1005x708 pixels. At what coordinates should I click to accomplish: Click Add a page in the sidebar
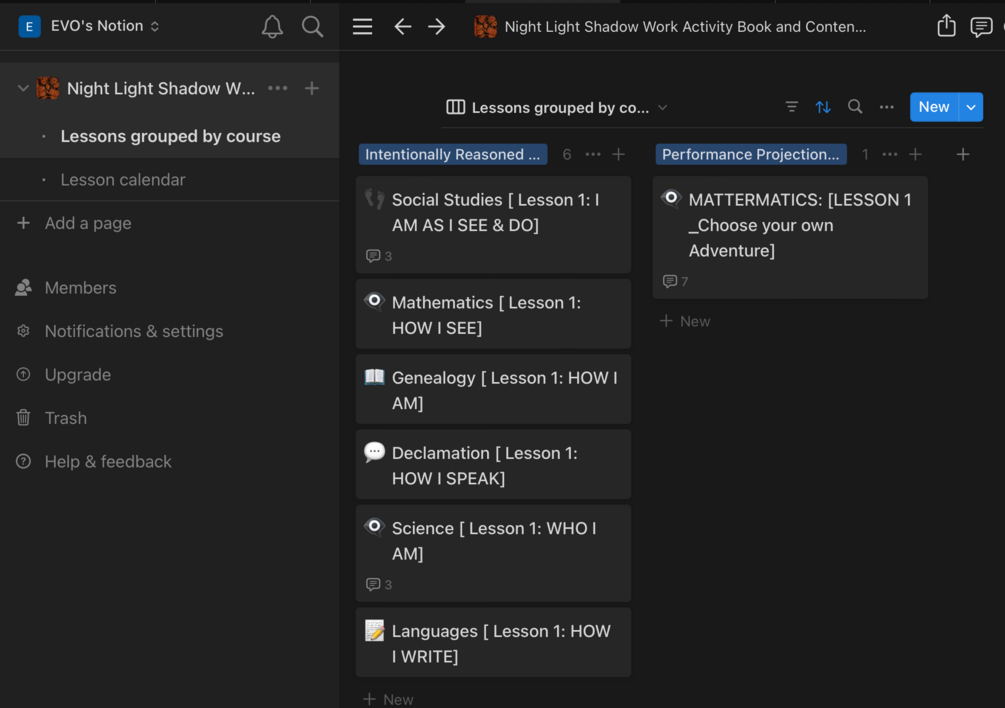(88, 223)
